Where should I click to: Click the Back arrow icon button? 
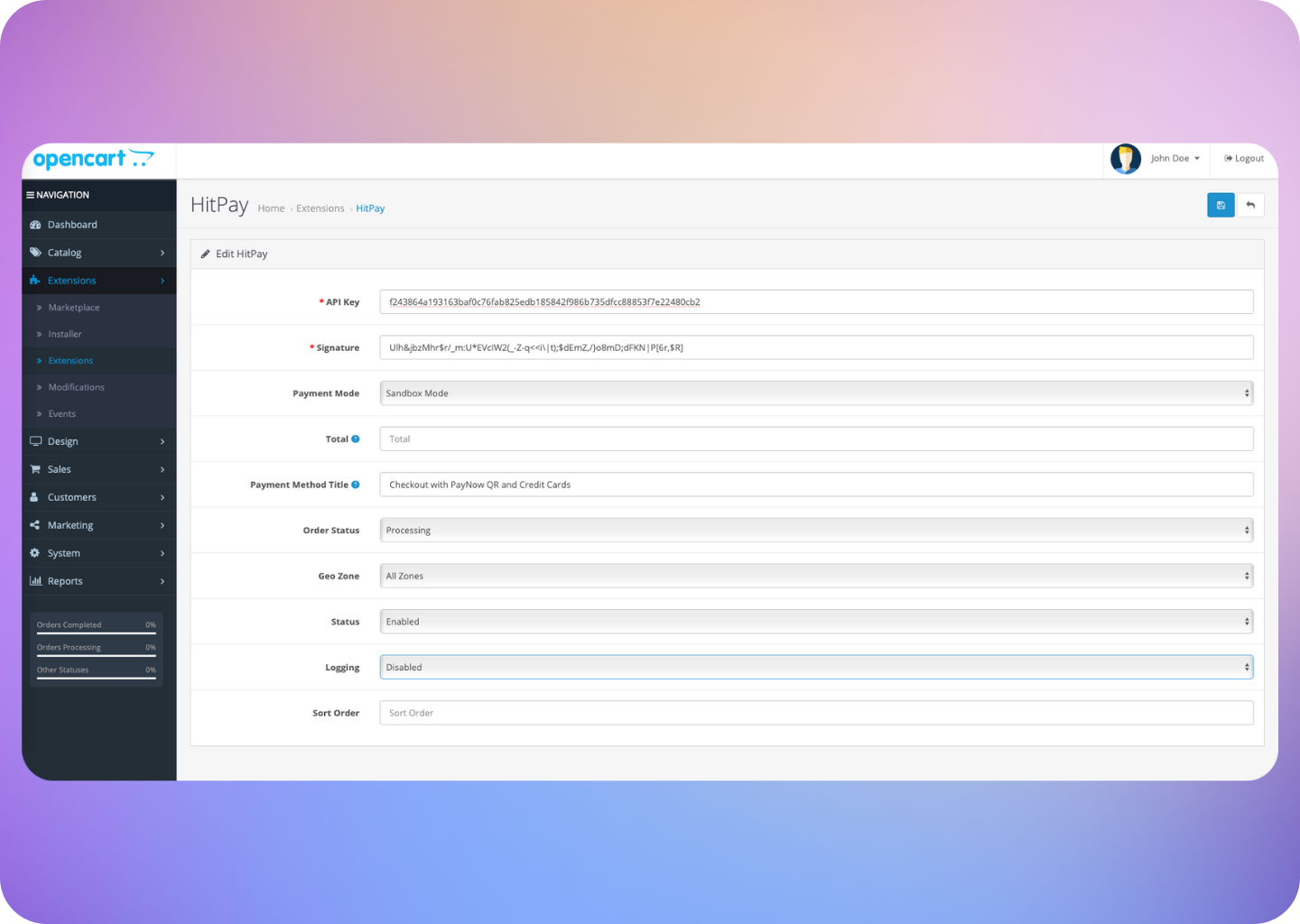[1250, 205]
